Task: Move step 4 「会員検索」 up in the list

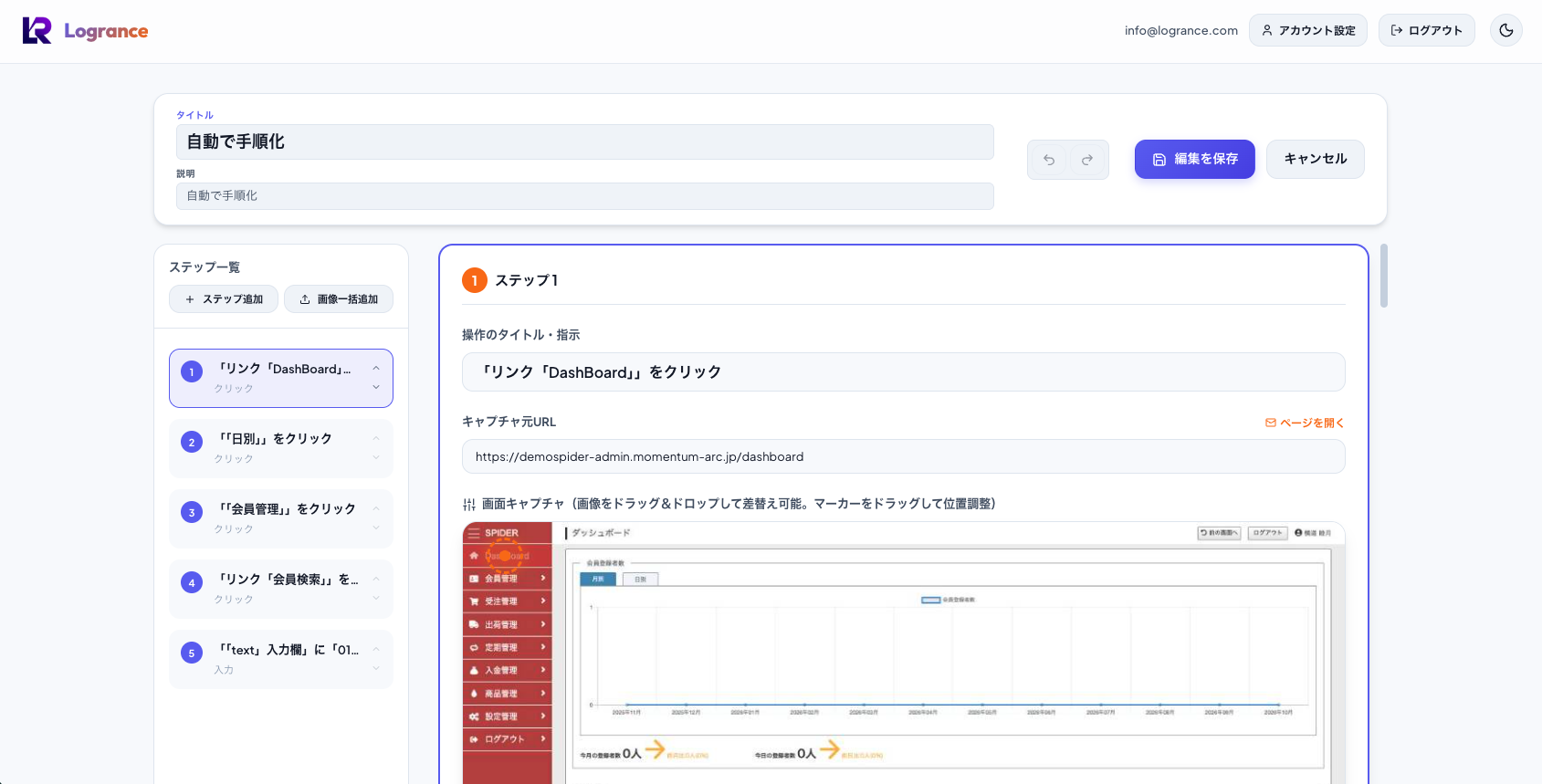Action: [x=376, y=579]
